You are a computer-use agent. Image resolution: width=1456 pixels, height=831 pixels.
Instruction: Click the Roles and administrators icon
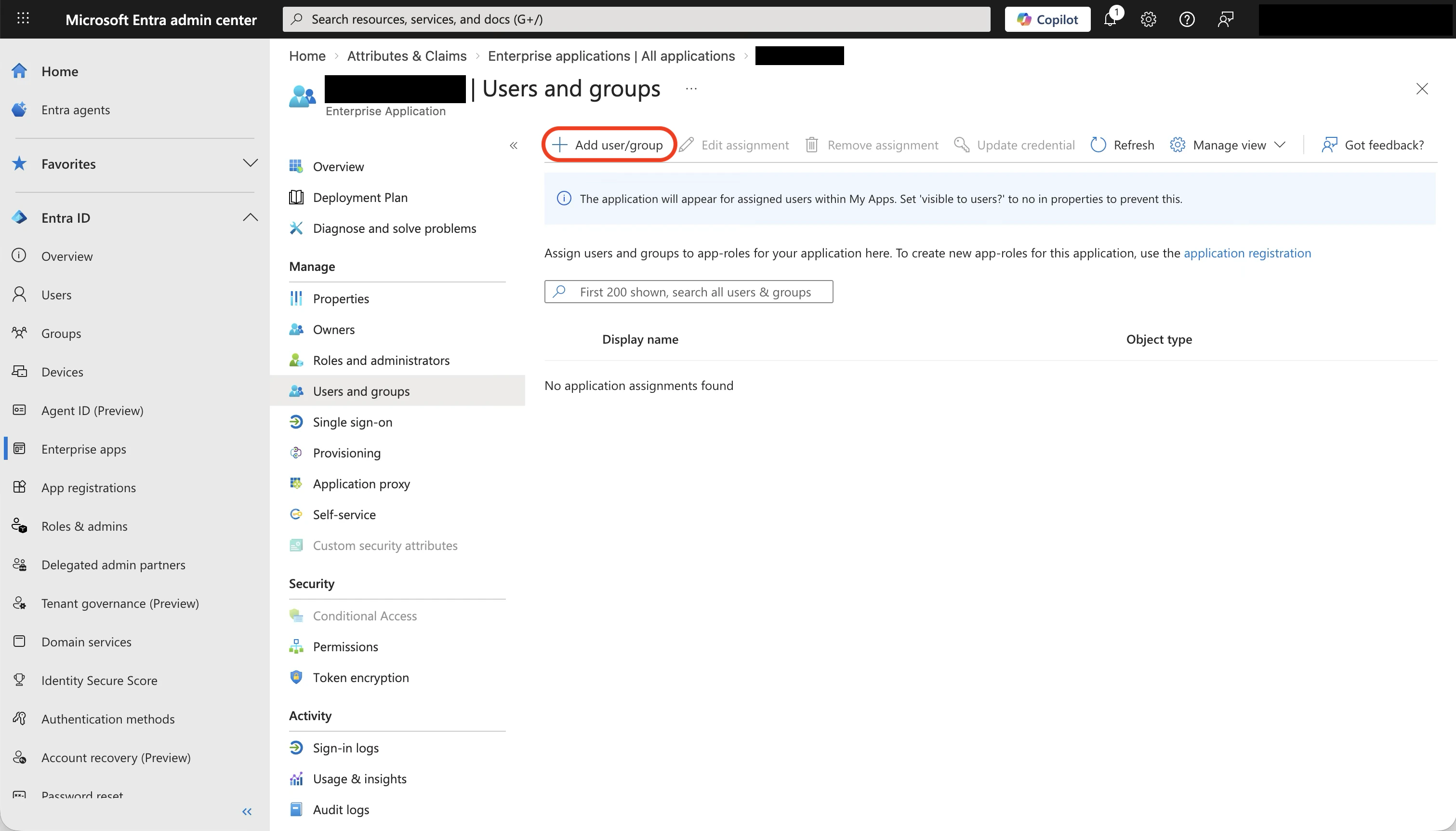click(296, 360)
